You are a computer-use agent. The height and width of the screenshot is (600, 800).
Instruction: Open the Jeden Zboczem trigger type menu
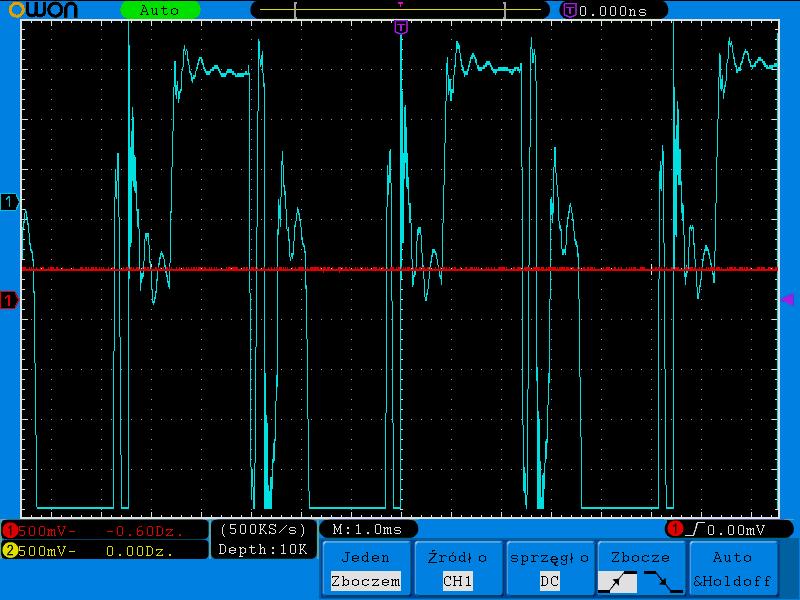point(366,569)
